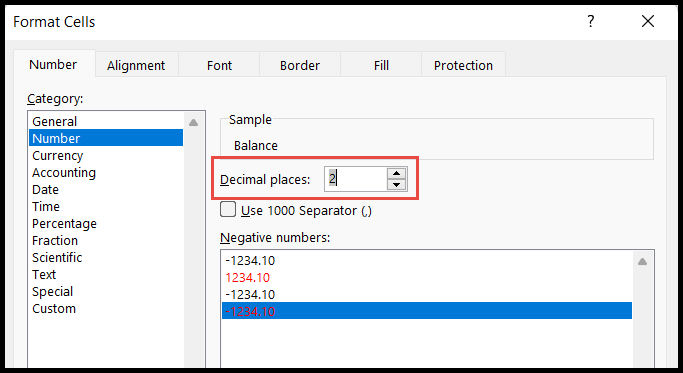Image resolution: width=683 pixels, height=373 pixels.
Task: Pick the Custom category
Action: point(106,308)
